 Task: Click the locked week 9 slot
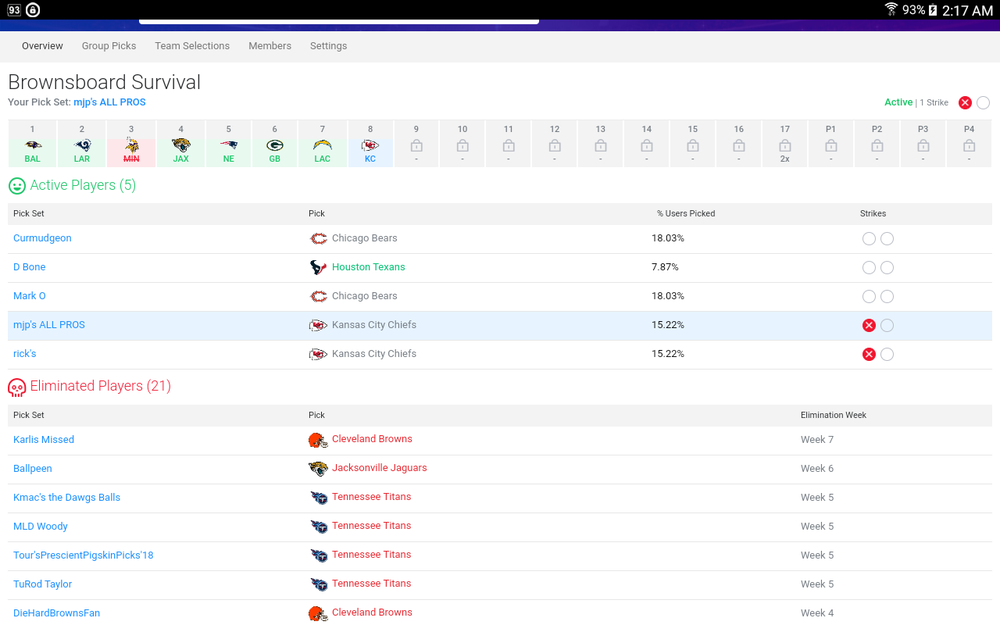(416, 144)
